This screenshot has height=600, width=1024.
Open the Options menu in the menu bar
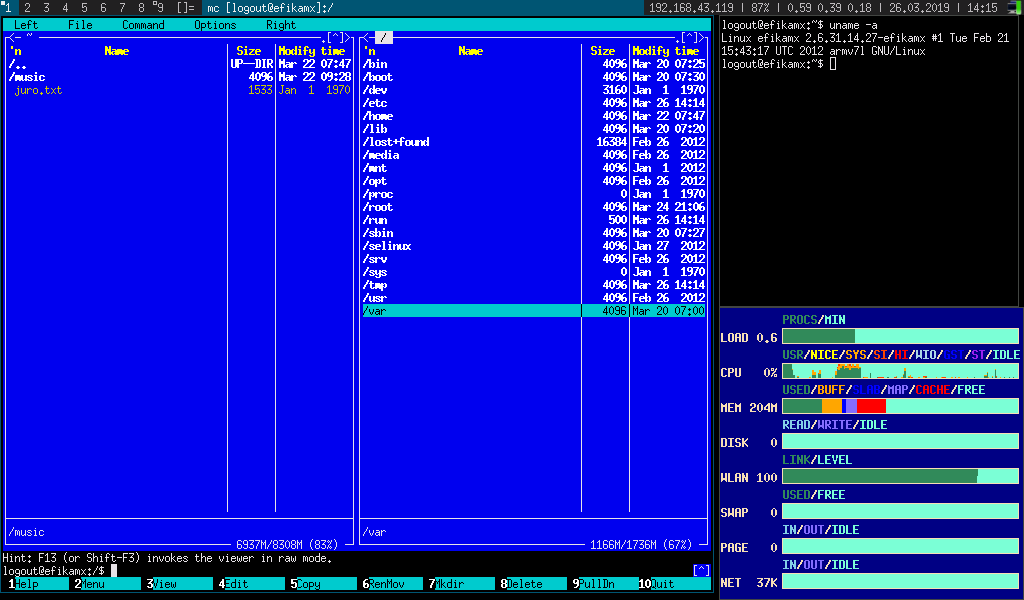[x=215, y=25]
